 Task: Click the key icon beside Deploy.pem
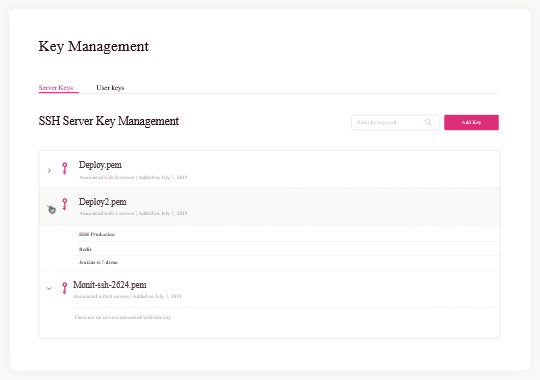[x=64, y=168]
